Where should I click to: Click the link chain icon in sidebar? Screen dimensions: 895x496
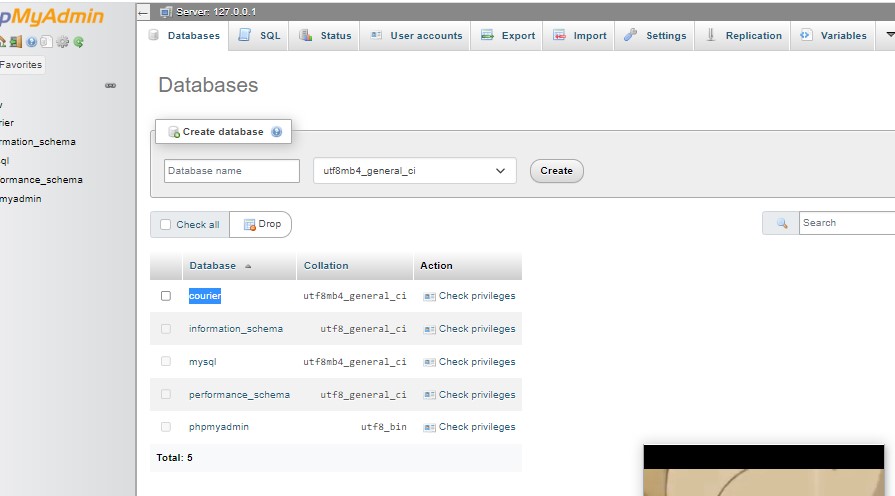(110, 86)
